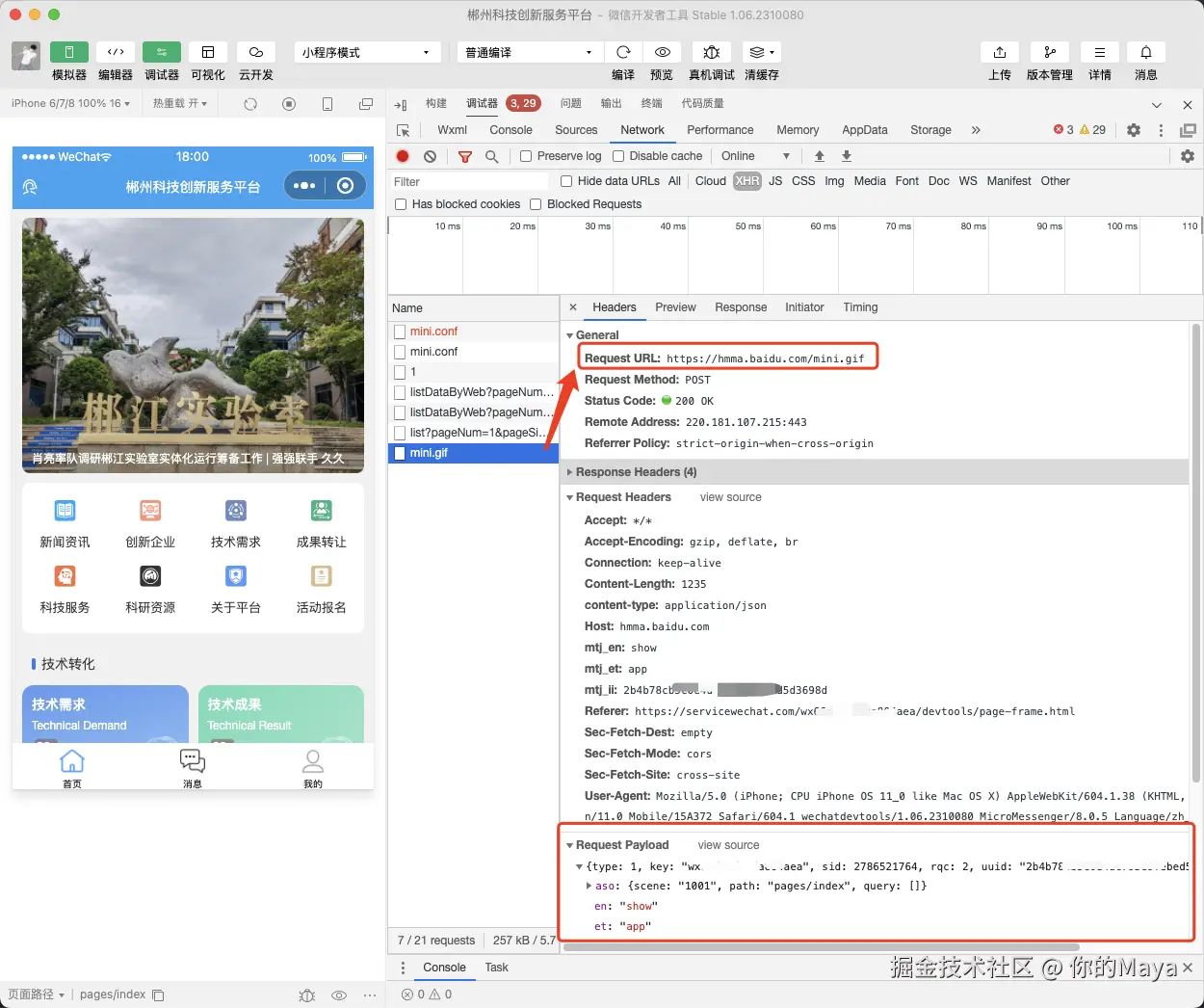Click the network Filter input field
The height and width of the screenshot is (1008, 1204).
click(469, 181)
